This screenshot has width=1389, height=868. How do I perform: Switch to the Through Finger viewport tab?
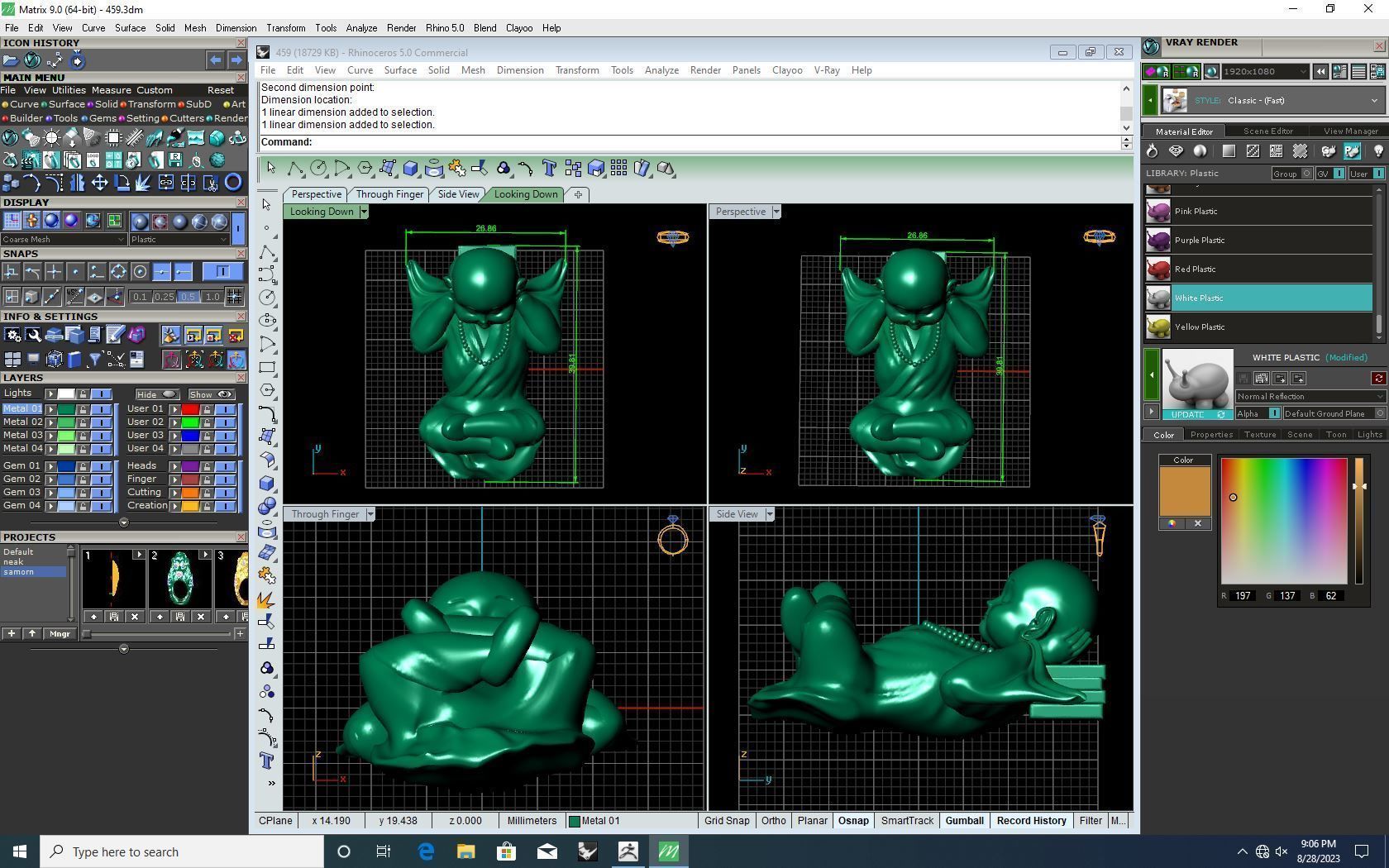click(x=389, y=194)
